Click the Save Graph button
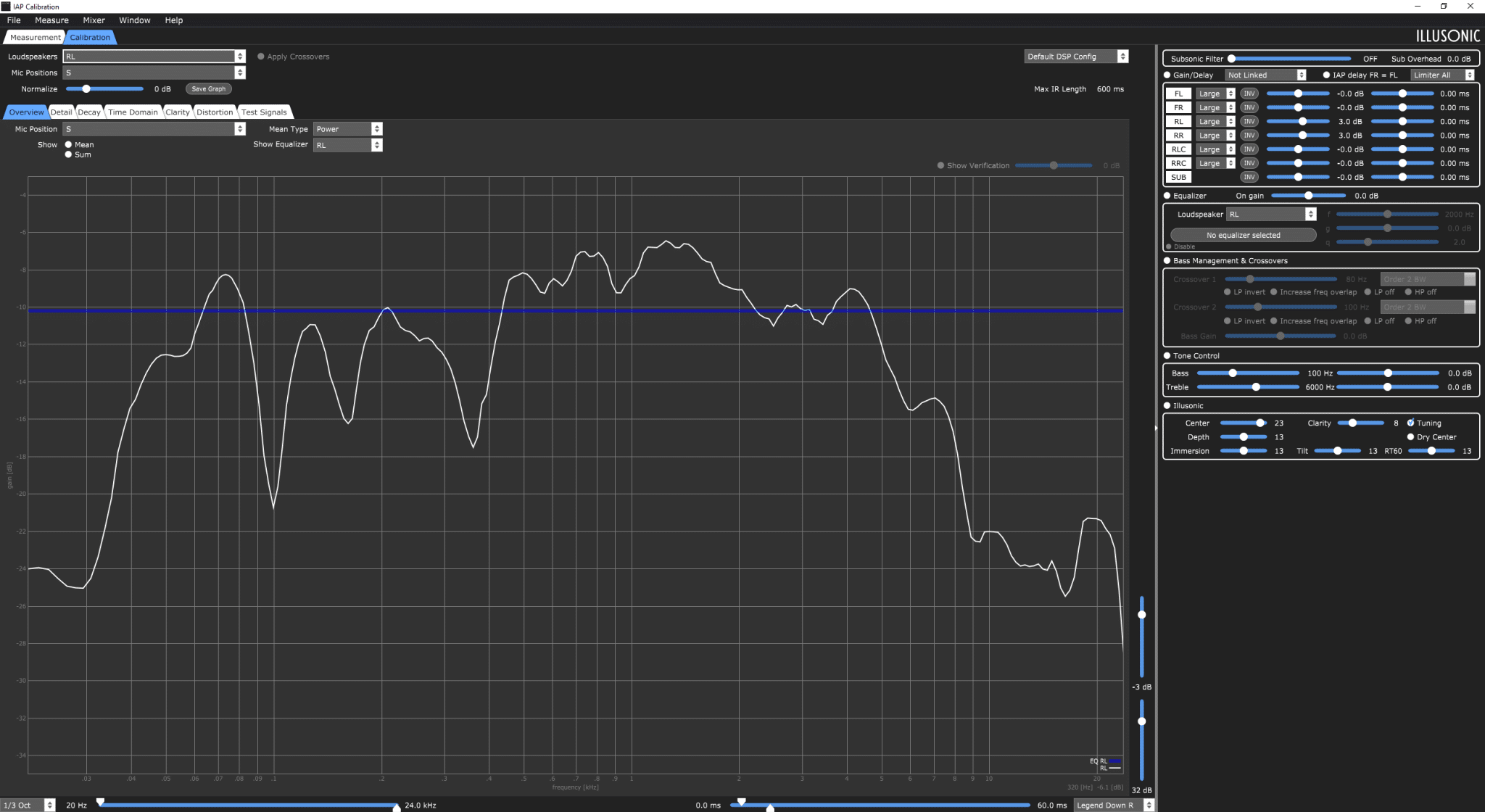Image resolution: width=1485 pixels, height=812 pixels. pos(209,89)
